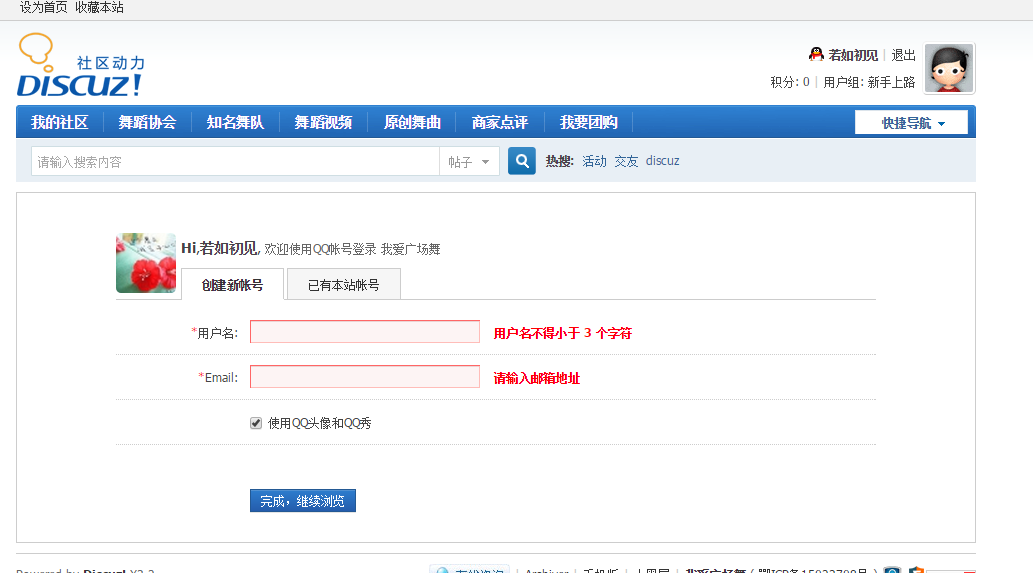Open 原创舞曲 in the navigation bar
This screenshot has height=573, width=1033.
[412, 123]
